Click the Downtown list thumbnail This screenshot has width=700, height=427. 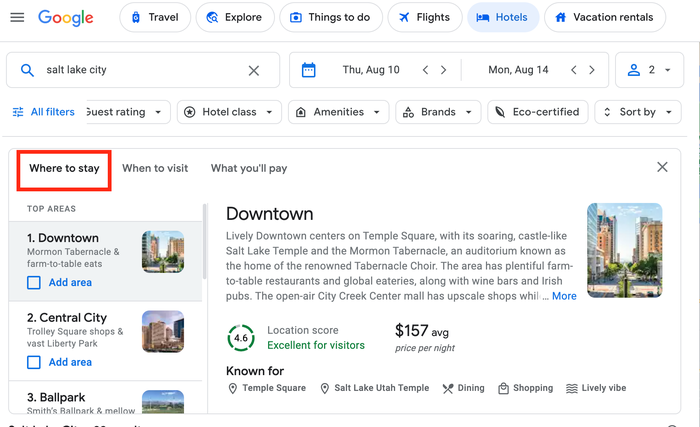[163, 252]
